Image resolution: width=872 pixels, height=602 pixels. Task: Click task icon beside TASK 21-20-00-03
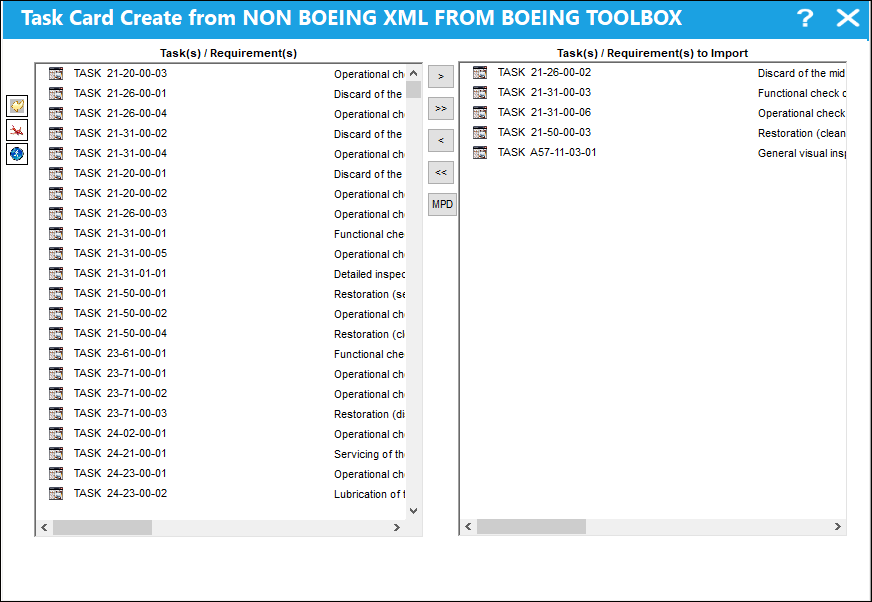(56, 73)
